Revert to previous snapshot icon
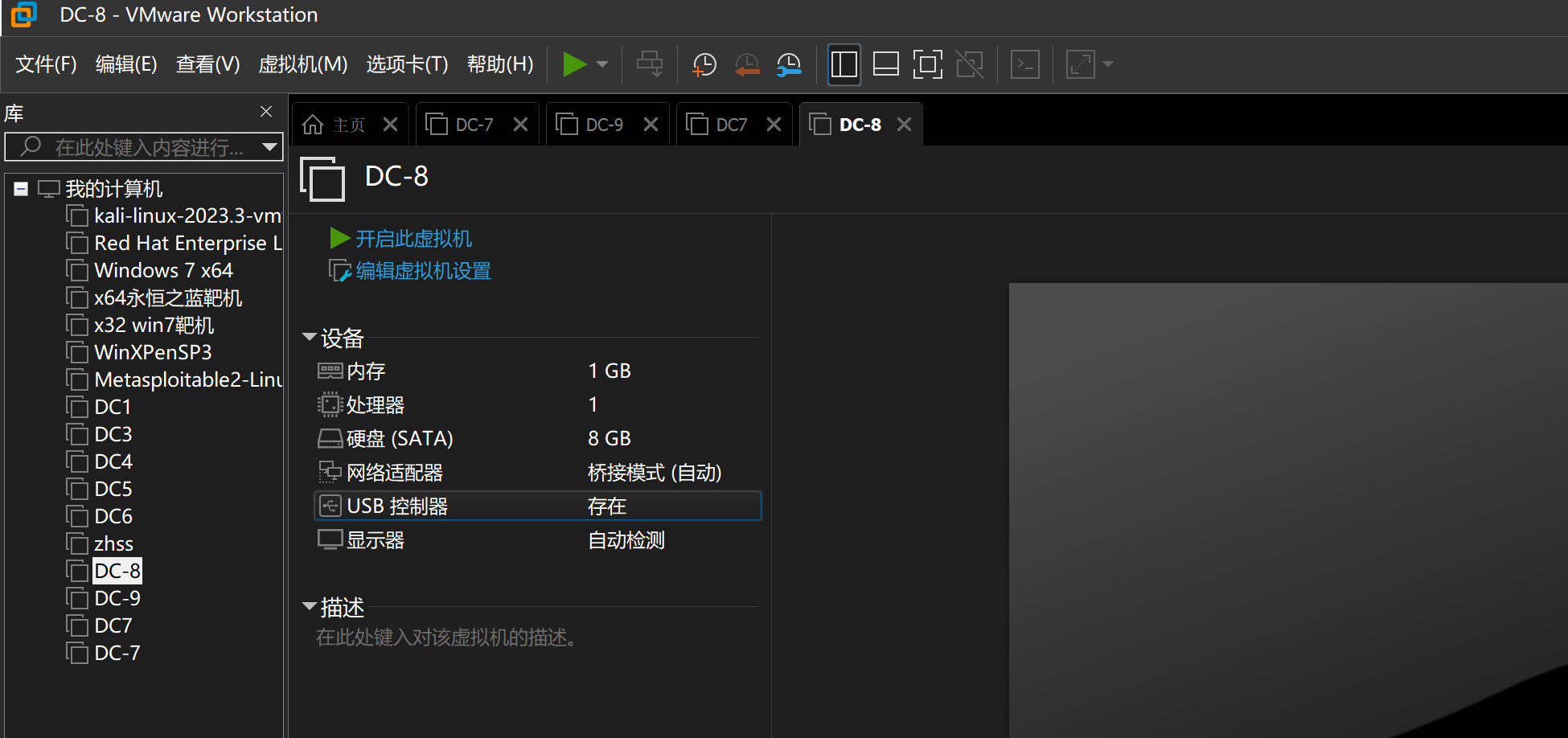Screen dimensions: 1568x738 (747, 64)
